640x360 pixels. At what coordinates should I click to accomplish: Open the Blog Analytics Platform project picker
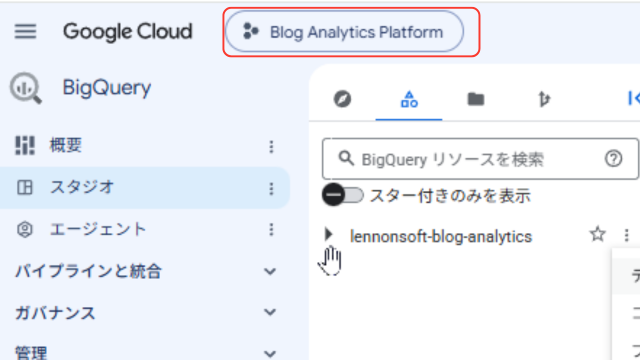pyautogui.click(x=344, y=31)
